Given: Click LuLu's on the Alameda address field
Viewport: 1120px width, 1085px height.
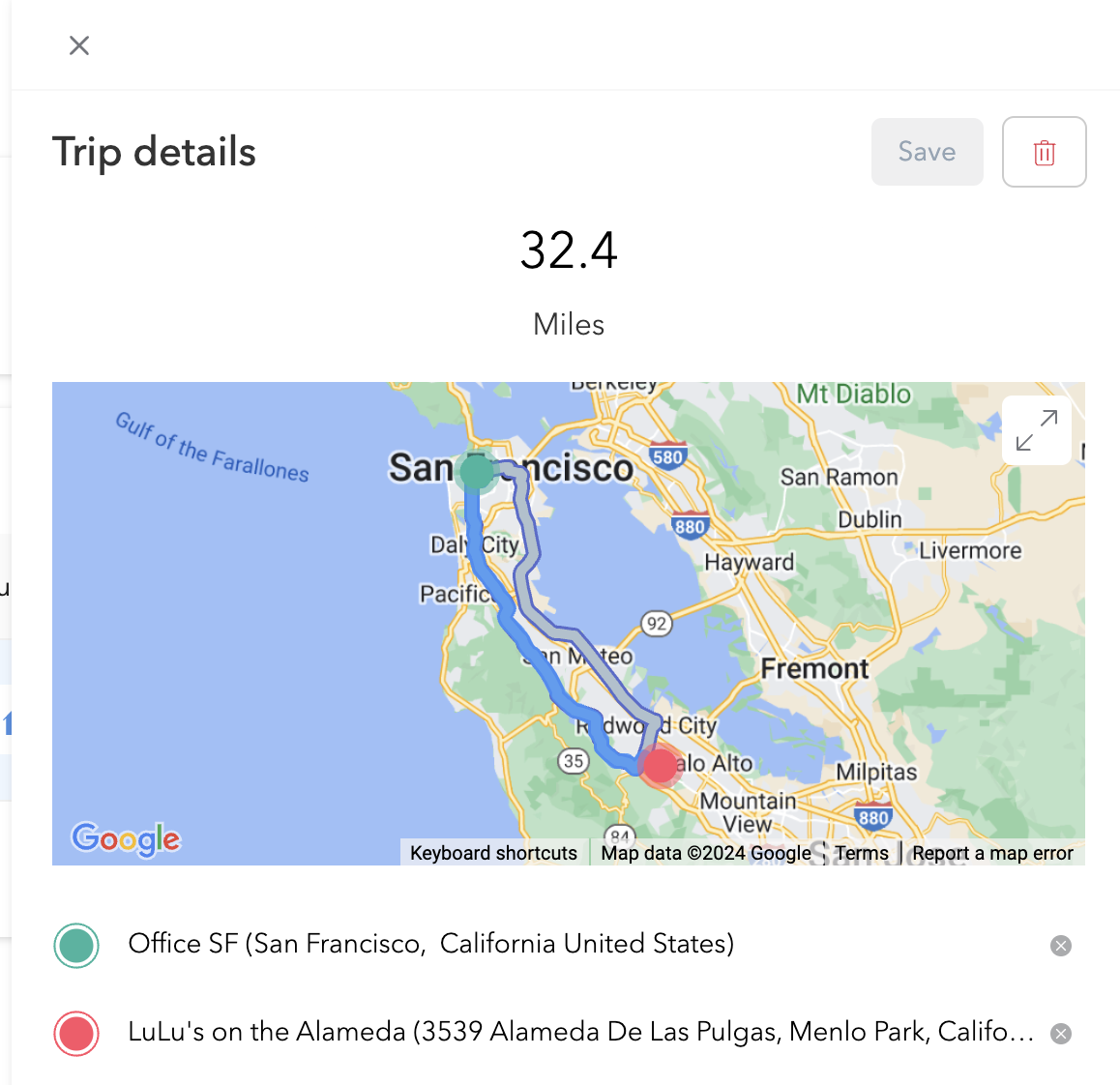Looking at the screenshot, I should [x=580, y=1032].
